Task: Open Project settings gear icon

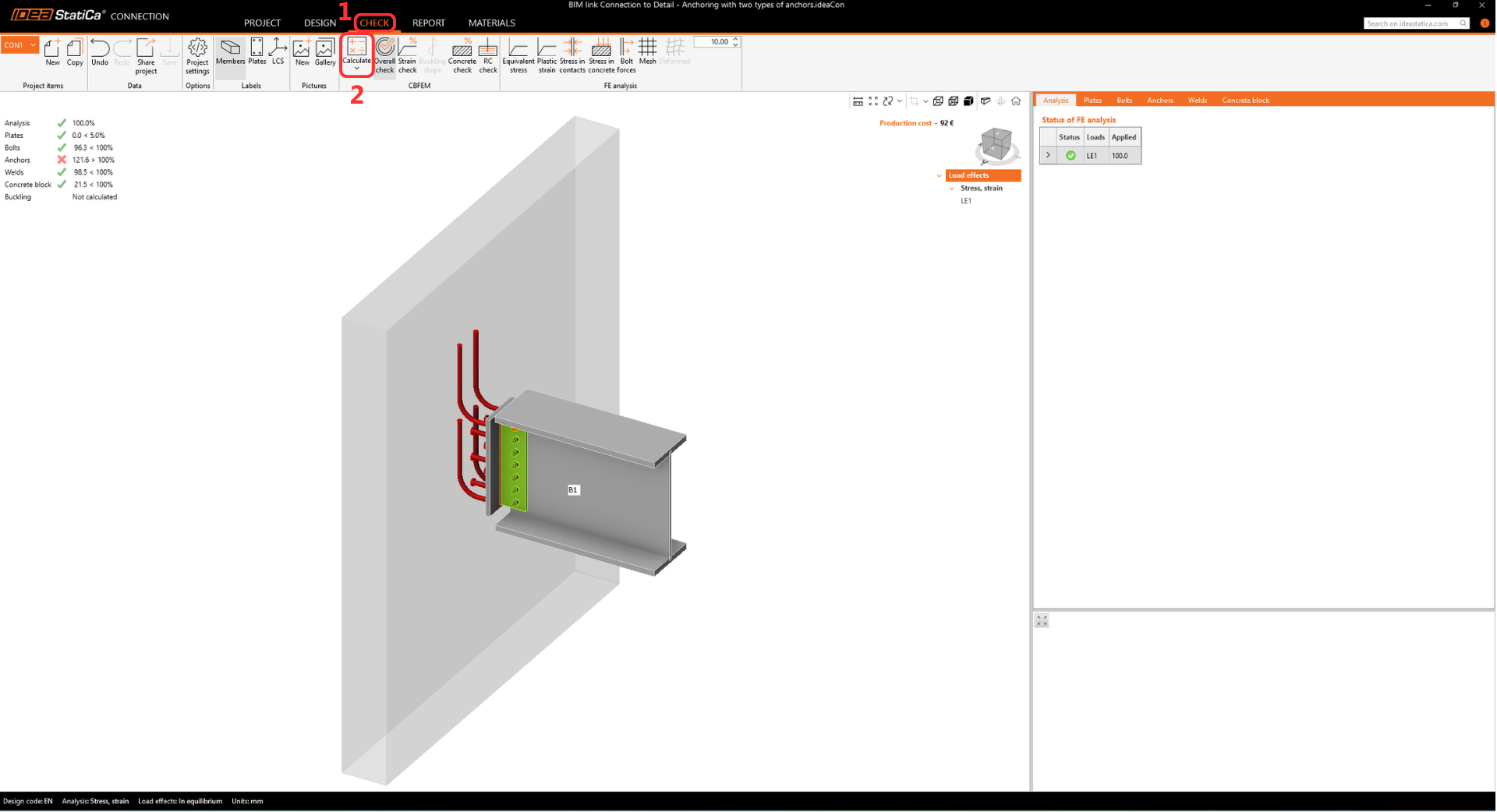Action: (x=197, y=55)
